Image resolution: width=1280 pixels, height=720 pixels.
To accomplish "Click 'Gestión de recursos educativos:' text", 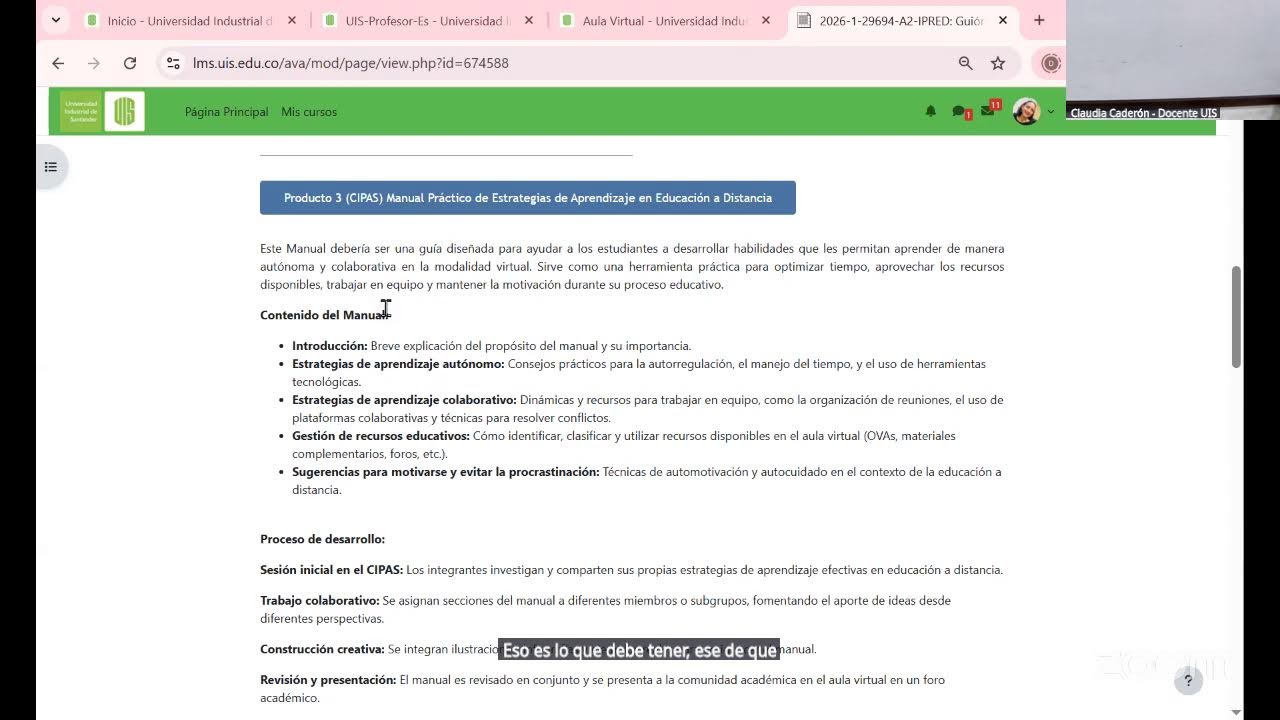I will tap(381, 436).
